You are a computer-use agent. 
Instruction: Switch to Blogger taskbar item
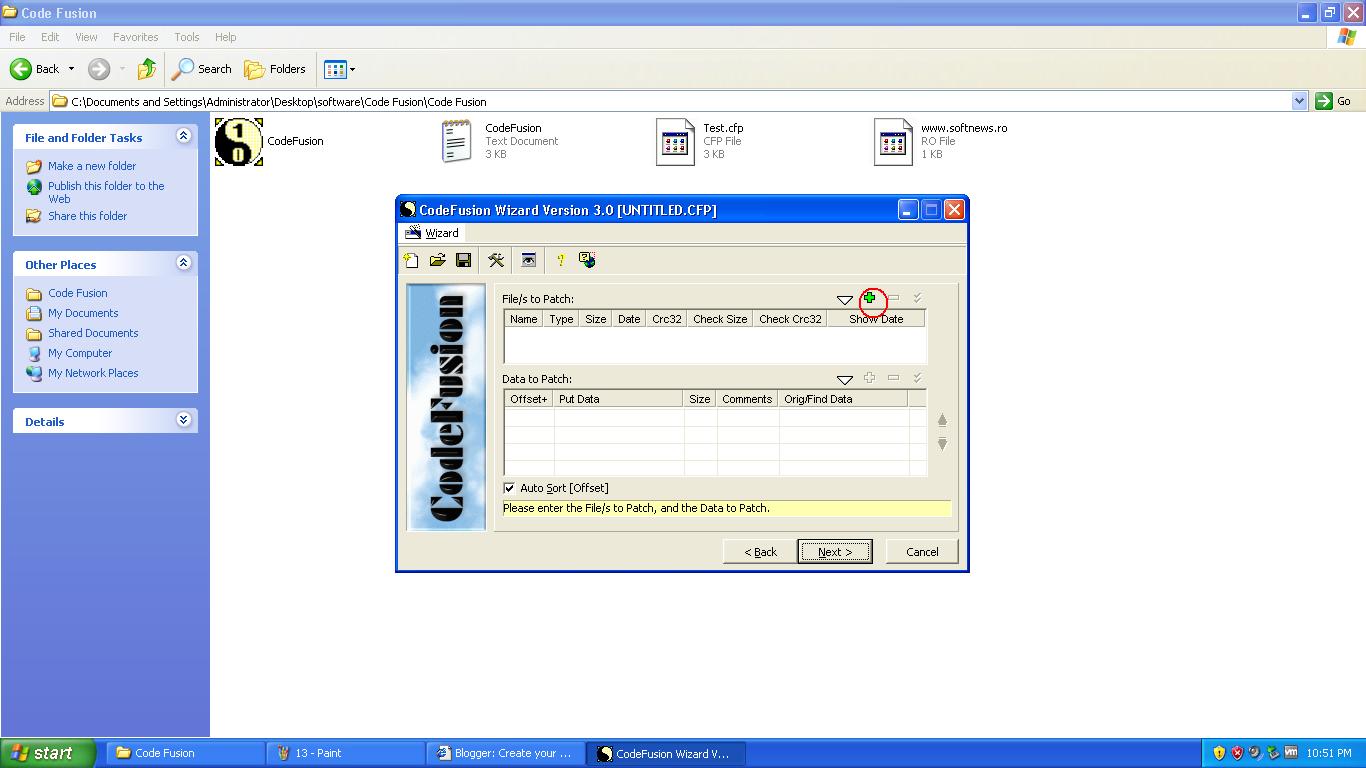tap(505, 753)
